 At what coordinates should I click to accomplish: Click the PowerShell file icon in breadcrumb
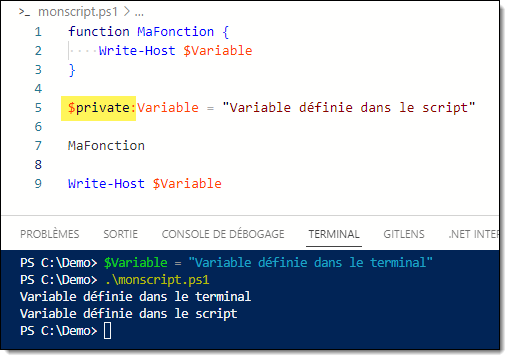click(24, 12)
